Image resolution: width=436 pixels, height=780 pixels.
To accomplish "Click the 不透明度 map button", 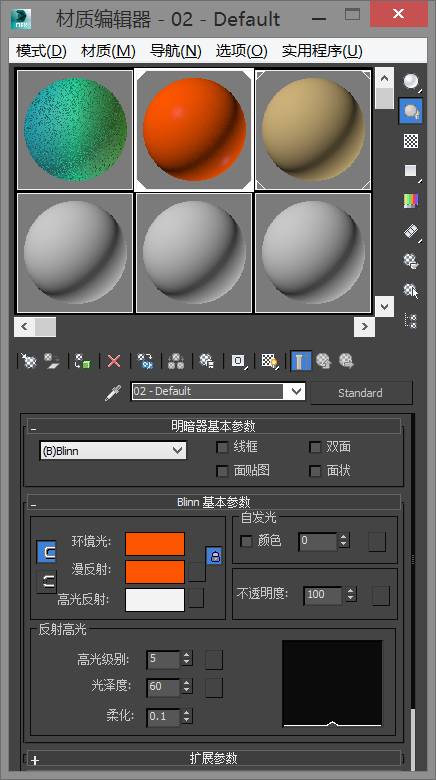I will pyautogui.click(x=381, y=595).
